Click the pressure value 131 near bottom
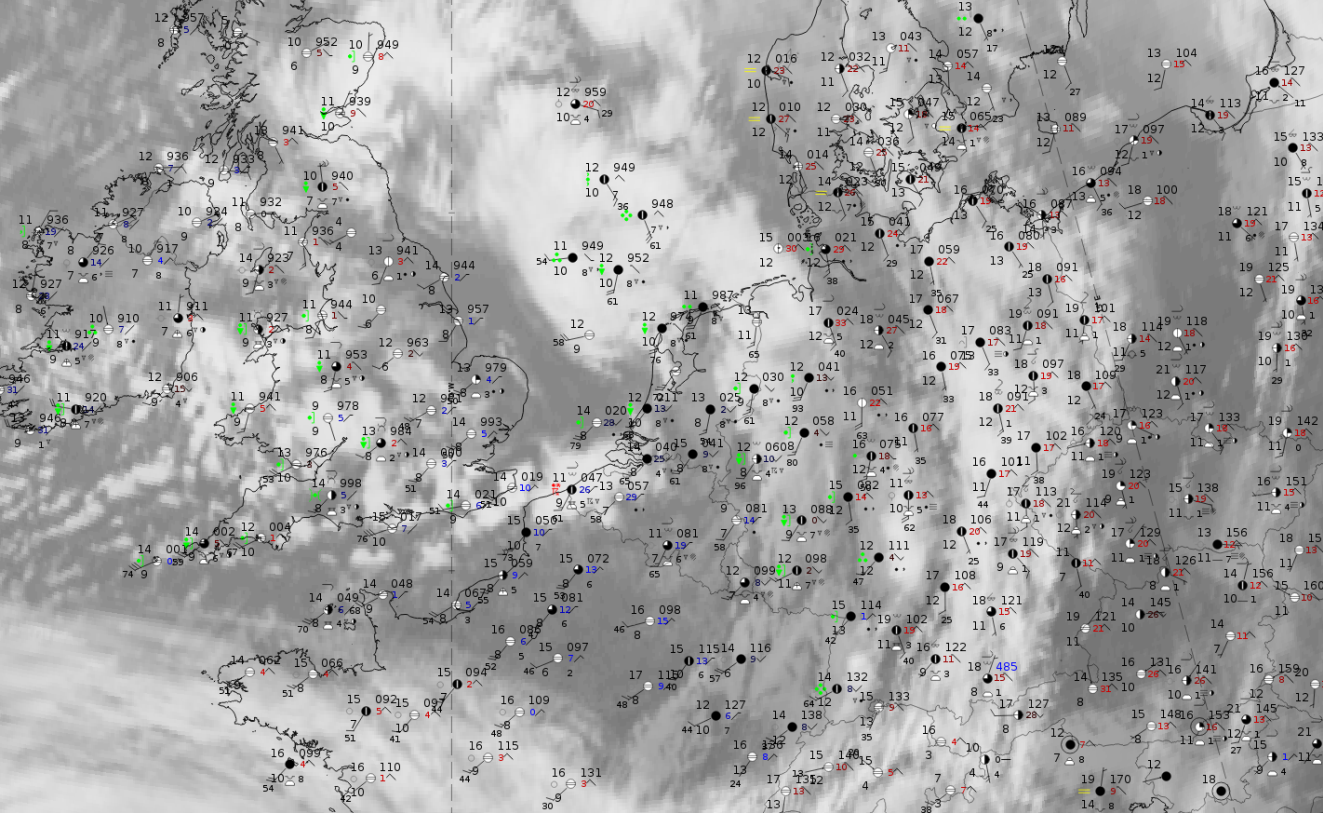Viewport: 1323px width, 813px height. (x=591, y=772)
